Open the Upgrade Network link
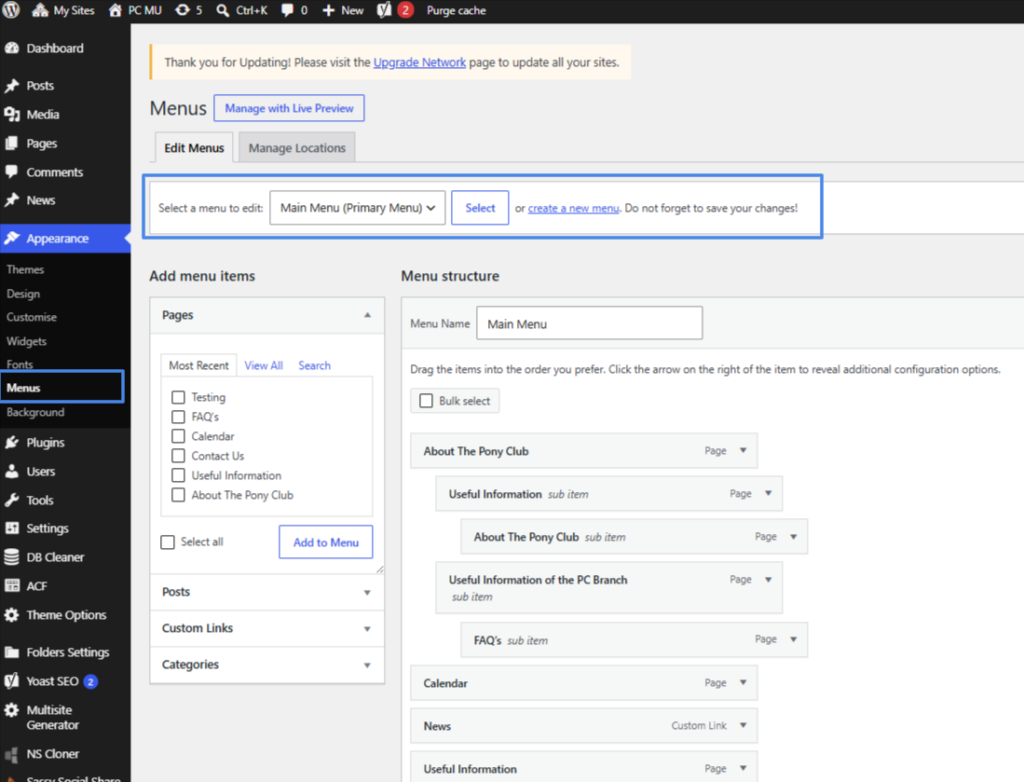The image size is (1024, 782). point(419,62)
